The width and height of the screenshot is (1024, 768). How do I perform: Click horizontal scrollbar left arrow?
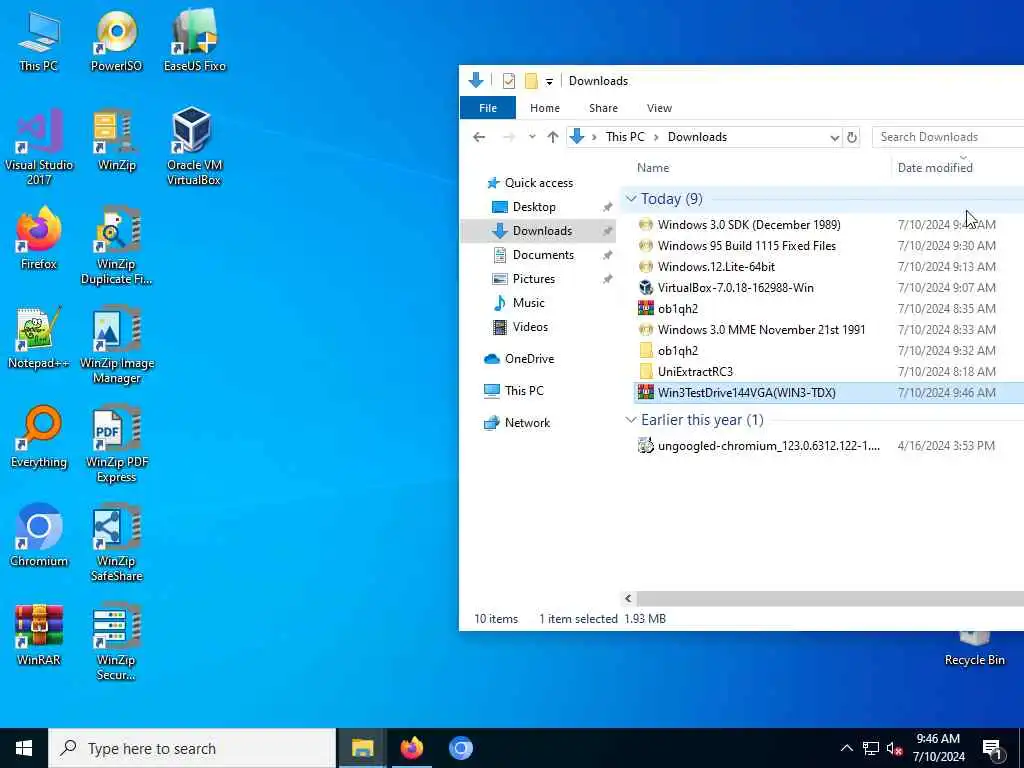pos(628,598)
